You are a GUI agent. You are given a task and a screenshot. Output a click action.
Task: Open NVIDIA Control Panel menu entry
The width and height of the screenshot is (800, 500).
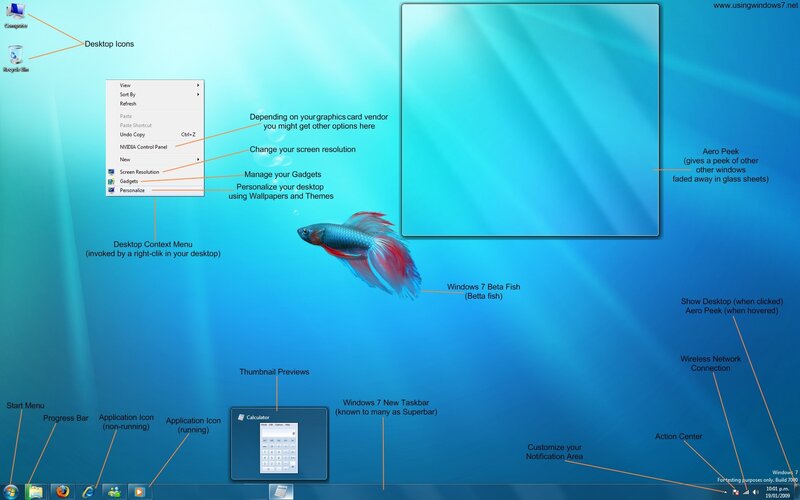point(155,147)
